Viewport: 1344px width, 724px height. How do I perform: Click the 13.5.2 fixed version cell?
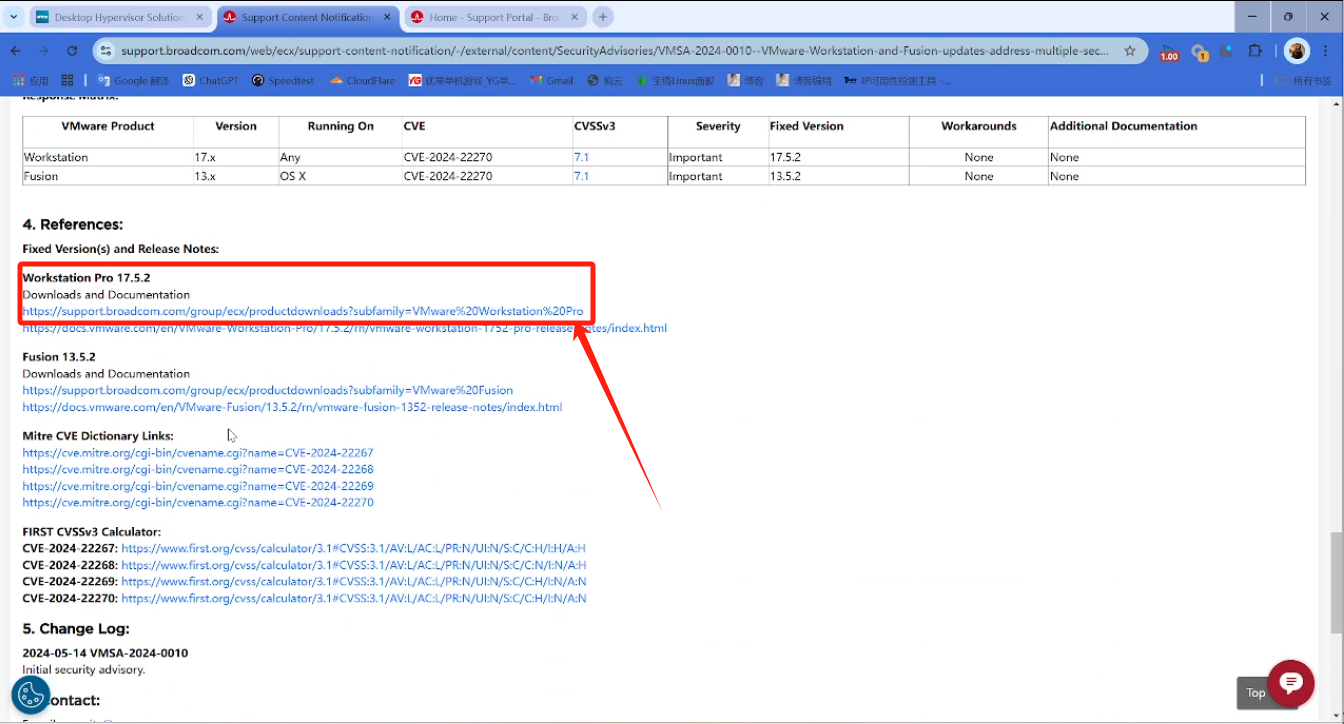838,176
